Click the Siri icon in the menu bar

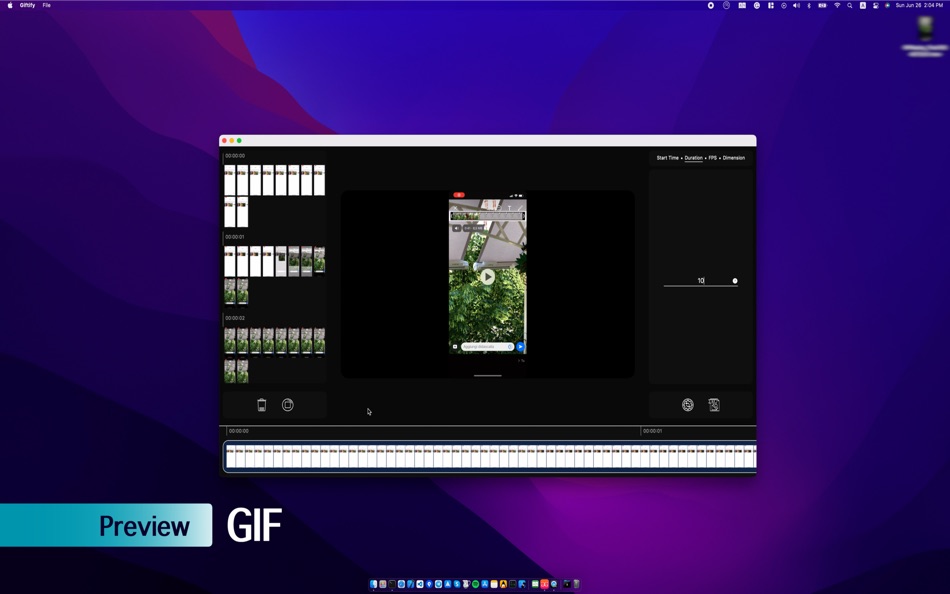pyautogui.click(x=887, y=5)
